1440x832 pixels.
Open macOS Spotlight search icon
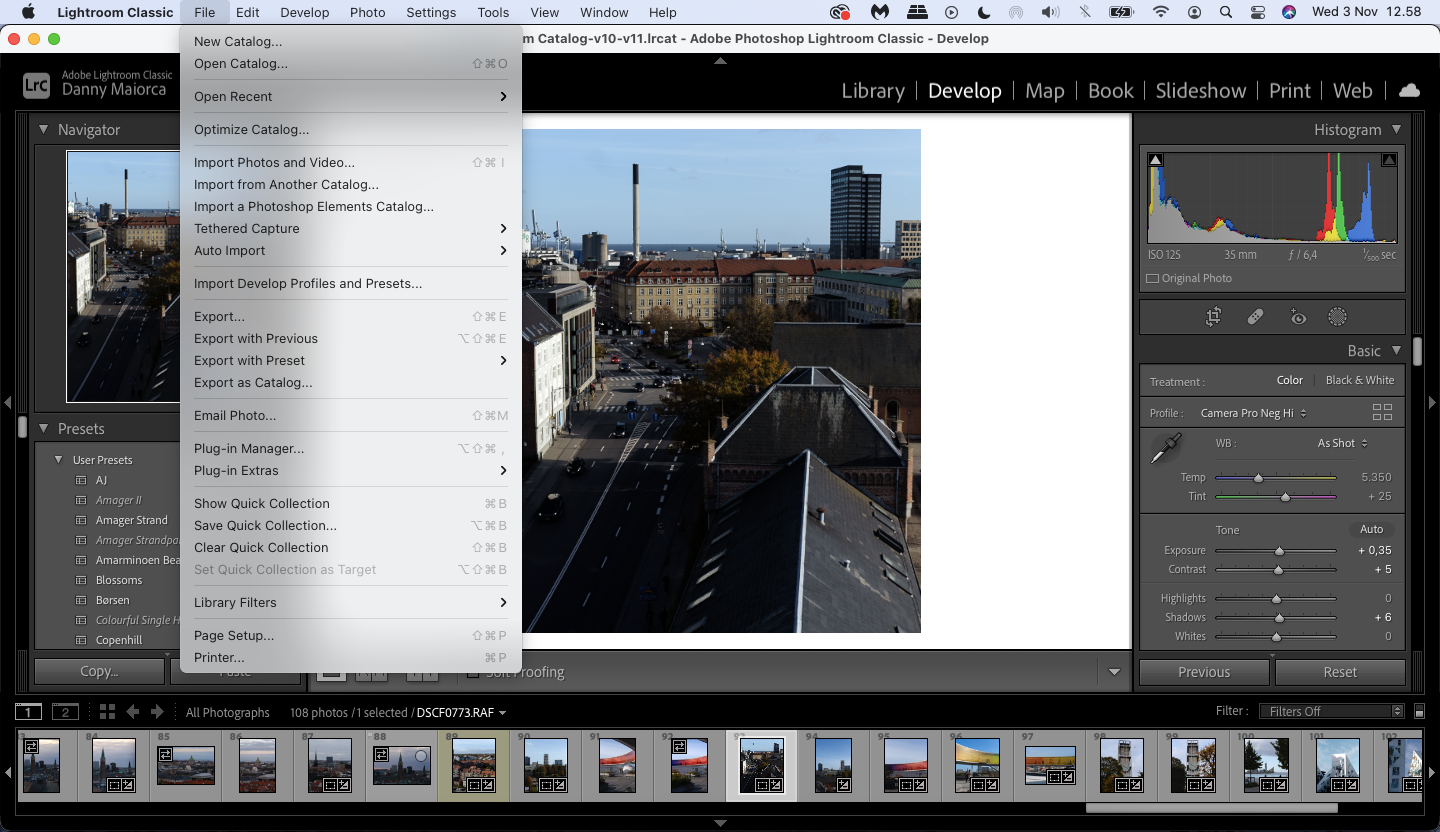point(1225,12)
